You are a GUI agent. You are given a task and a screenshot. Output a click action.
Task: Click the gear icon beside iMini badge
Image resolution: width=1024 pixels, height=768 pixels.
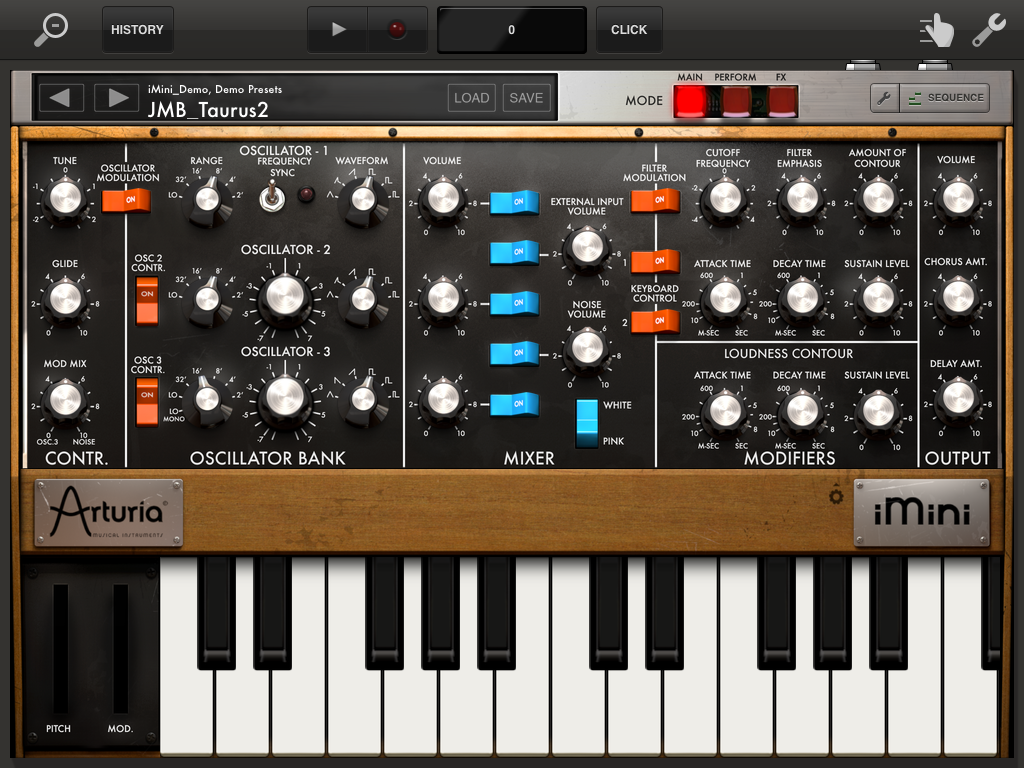click(836, 496)
